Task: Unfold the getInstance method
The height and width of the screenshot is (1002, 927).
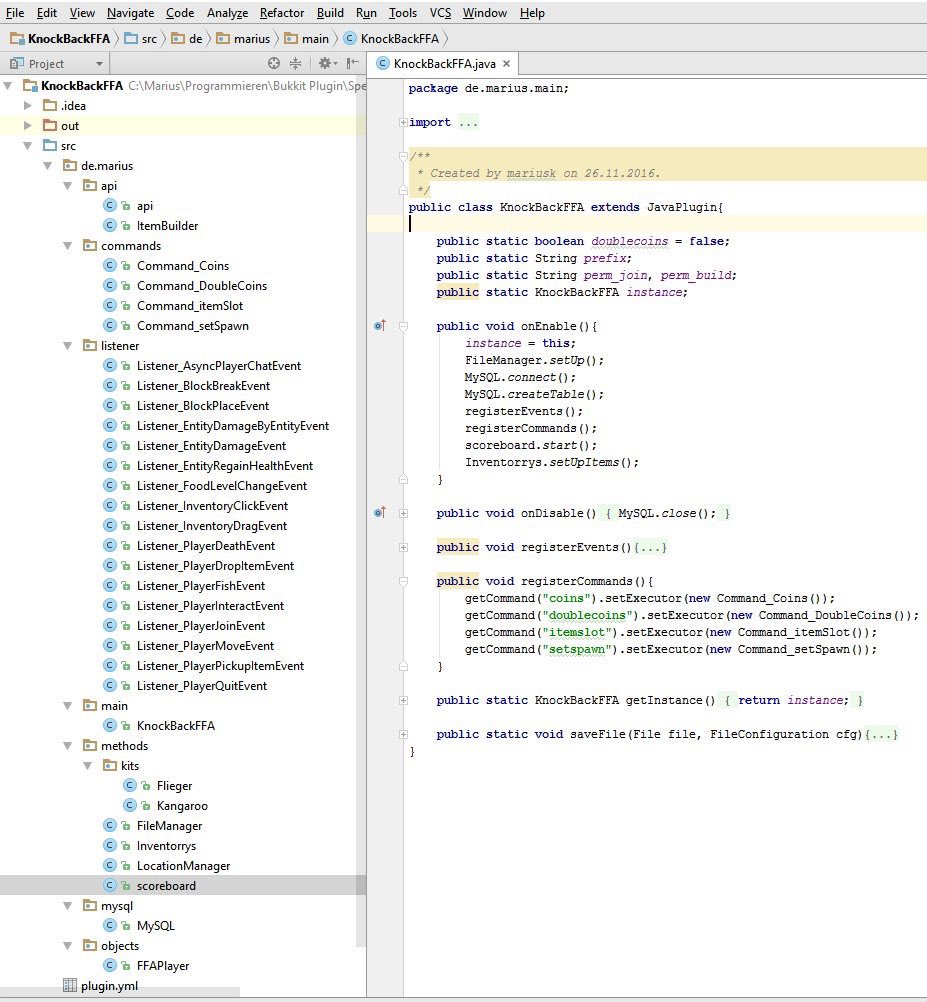Action: point(403,700)
